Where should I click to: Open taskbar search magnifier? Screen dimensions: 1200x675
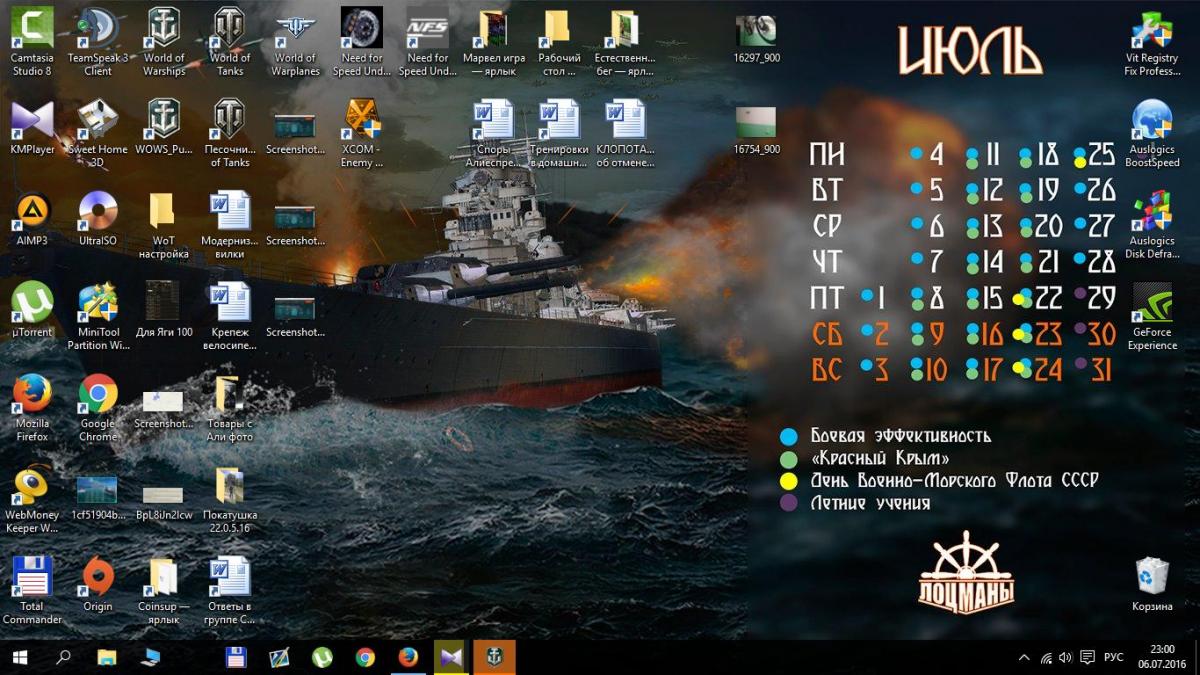pyautogui.click(x=63, y=657)
